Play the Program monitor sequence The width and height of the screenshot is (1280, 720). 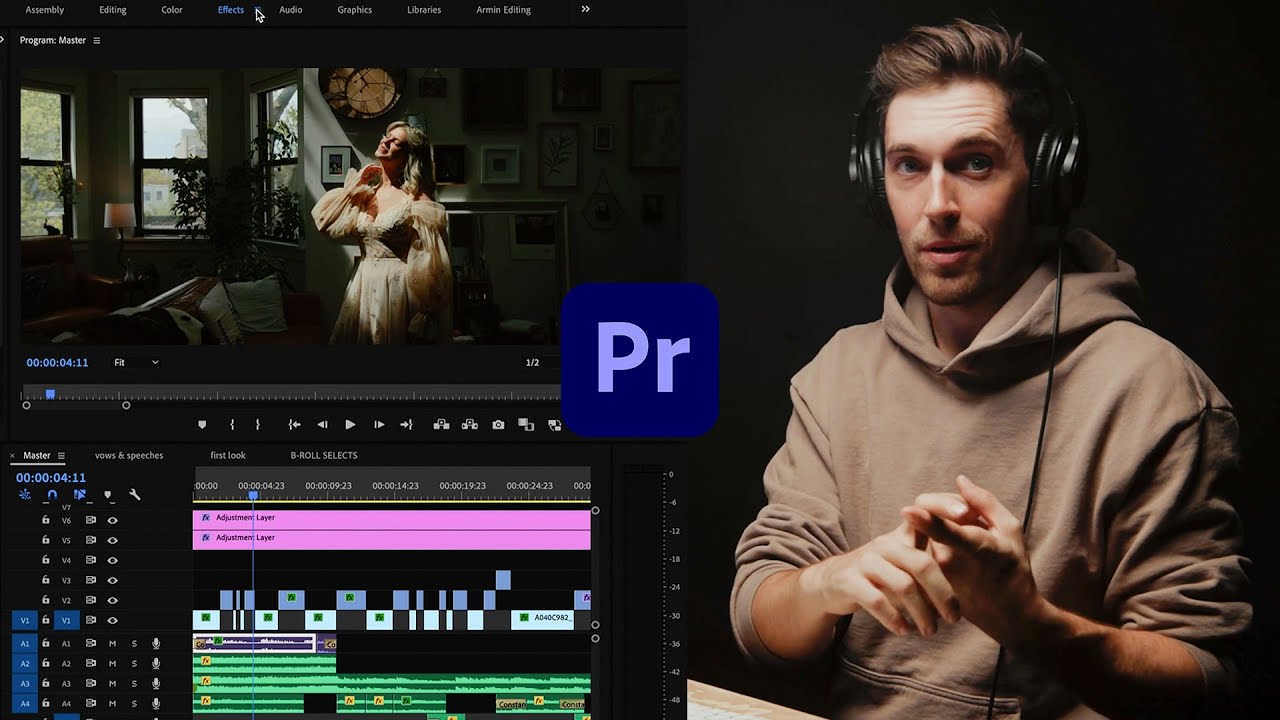pyautogui.click(x=350, y=425)
